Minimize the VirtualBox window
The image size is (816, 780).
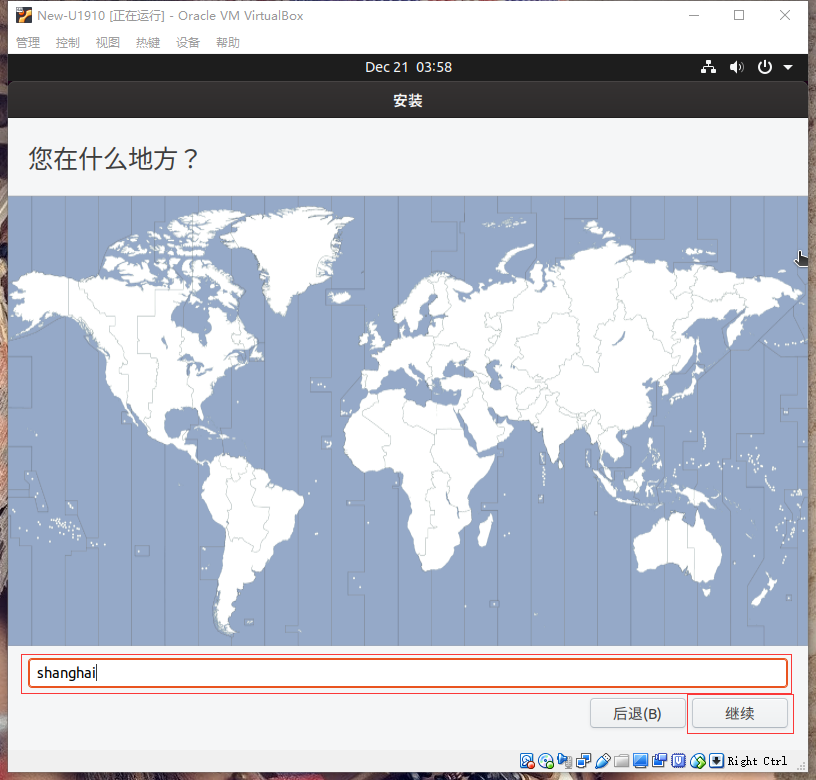pos(694,16)
